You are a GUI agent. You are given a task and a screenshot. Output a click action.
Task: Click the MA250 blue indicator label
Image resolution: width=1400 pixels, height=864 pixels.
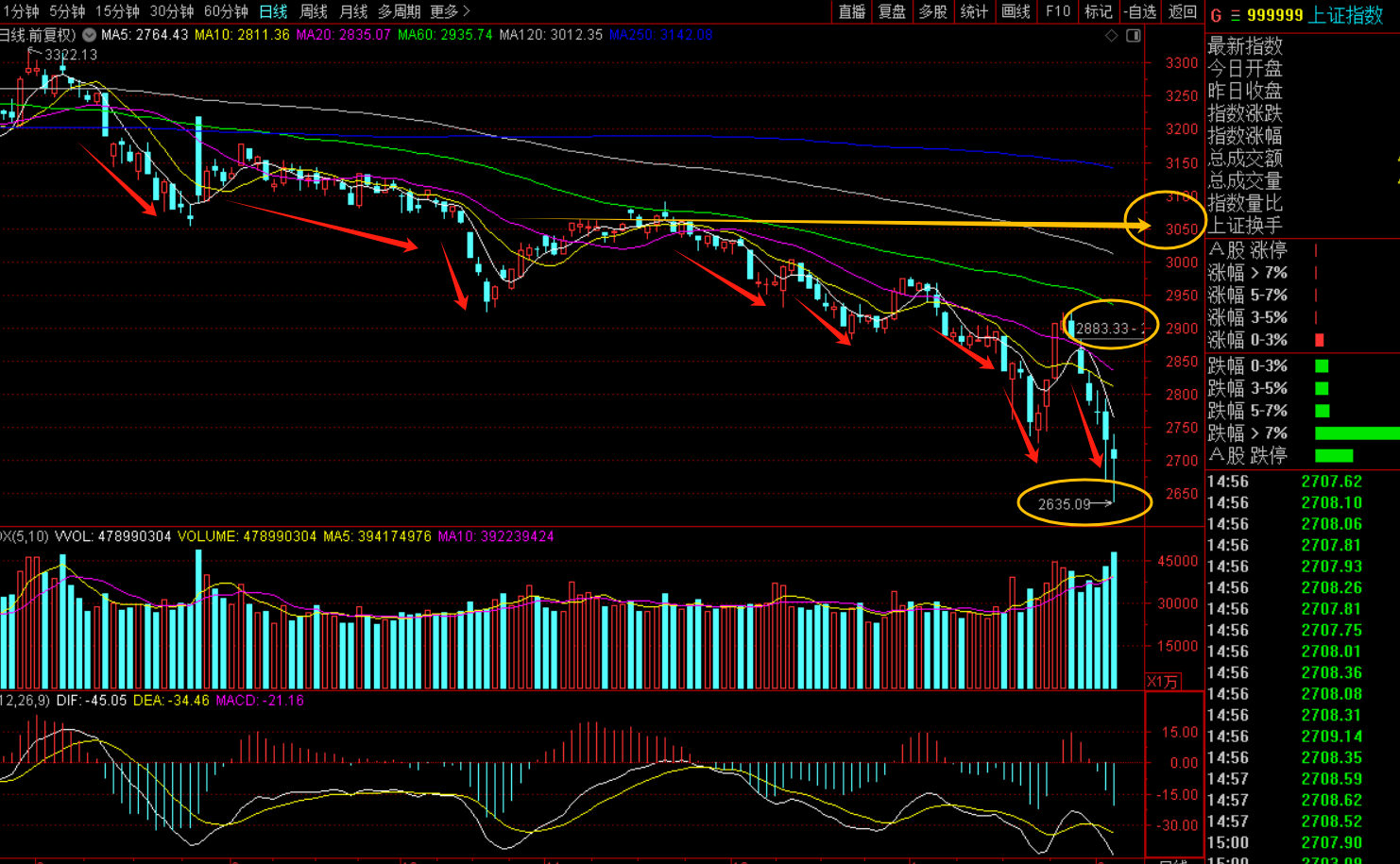(x=661, y=35)
